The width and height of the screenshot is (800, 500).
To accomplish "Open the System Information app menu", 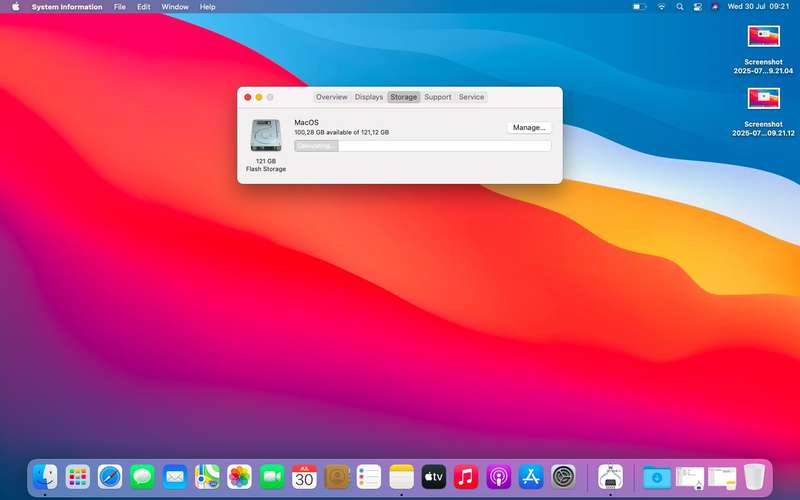I will coord(67,7).
